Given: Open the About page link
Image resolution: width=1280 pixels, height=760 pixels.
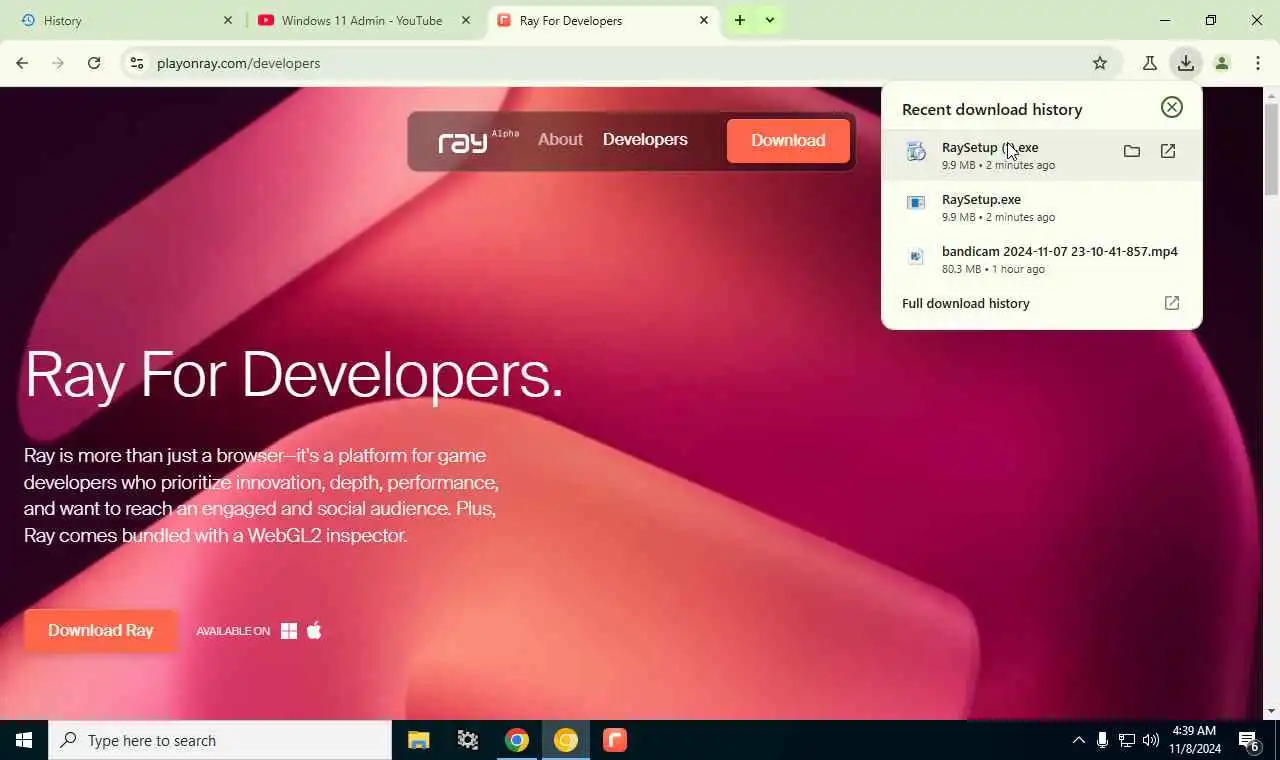Looking at the screenshot, I should pos(560,140).
